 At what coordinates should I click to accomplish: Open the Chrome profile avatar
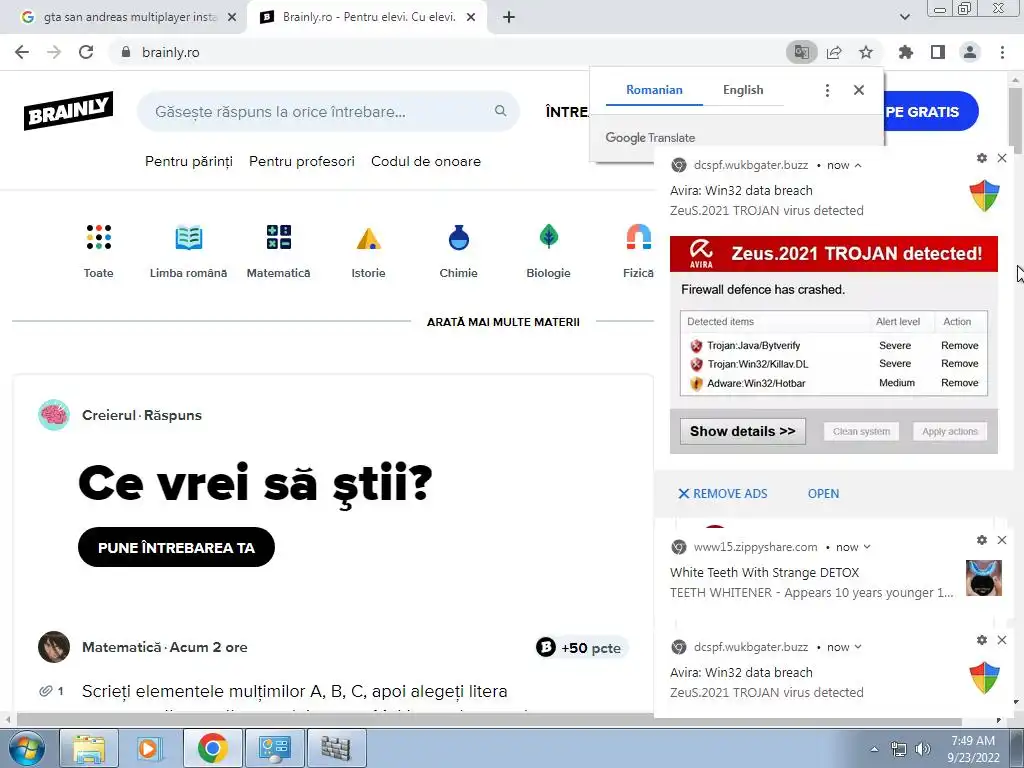pyautogui.click(x=970, y=52)
